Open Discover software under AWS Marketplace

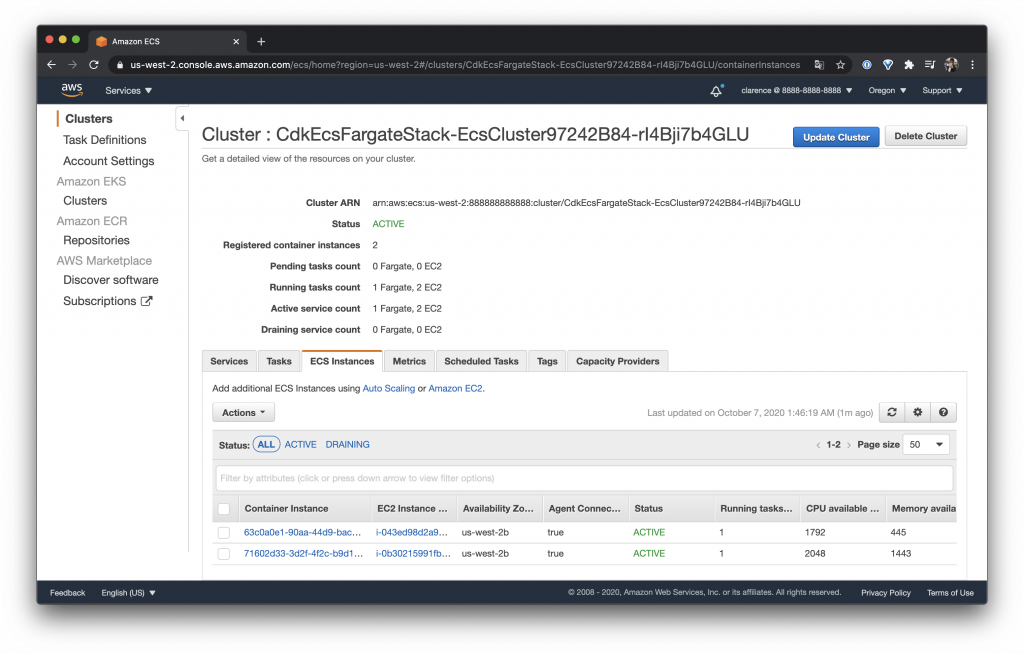(x=110, y=279)
